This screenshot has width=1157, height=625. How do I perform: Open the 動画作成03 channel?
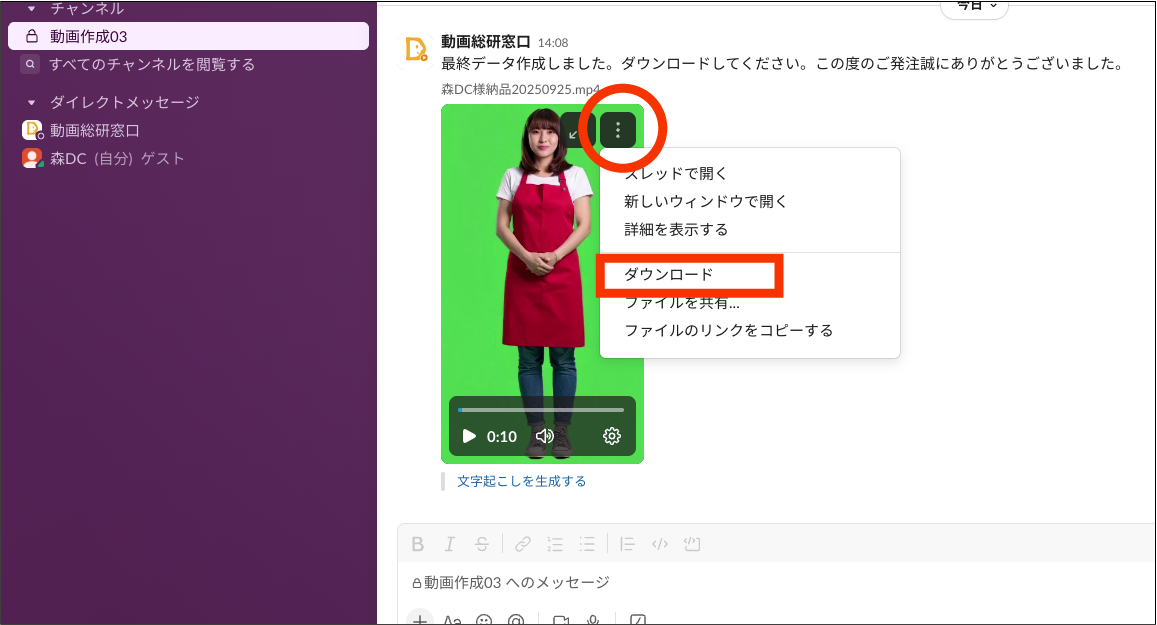tap(89, 36)
